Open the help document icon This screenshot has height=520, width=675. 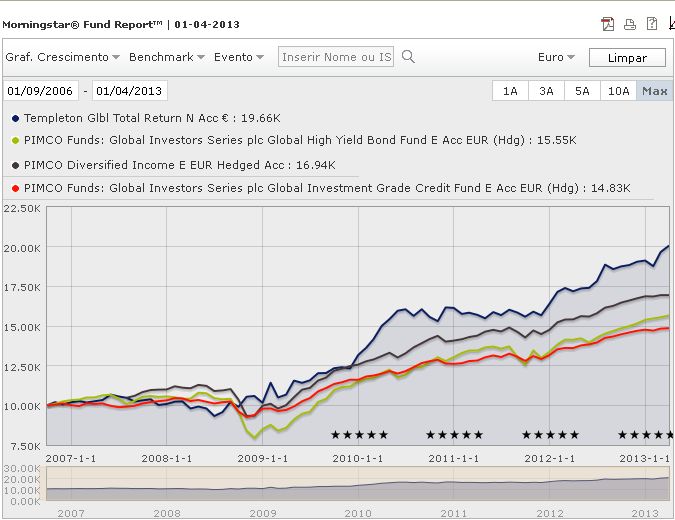pyautogui.click(x=652, y=24)
